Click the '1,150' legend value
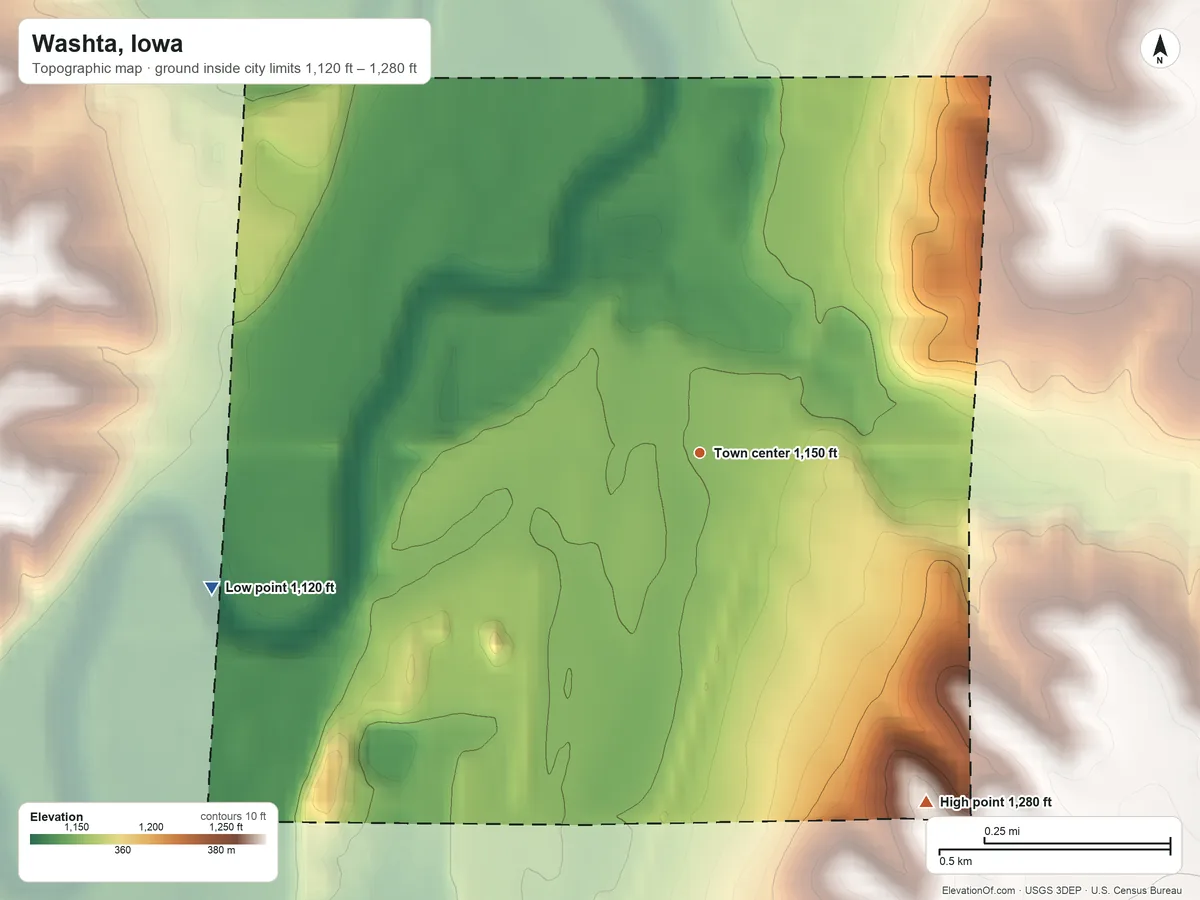This screenshot has width=1200, height=900. tap(77, 827)
